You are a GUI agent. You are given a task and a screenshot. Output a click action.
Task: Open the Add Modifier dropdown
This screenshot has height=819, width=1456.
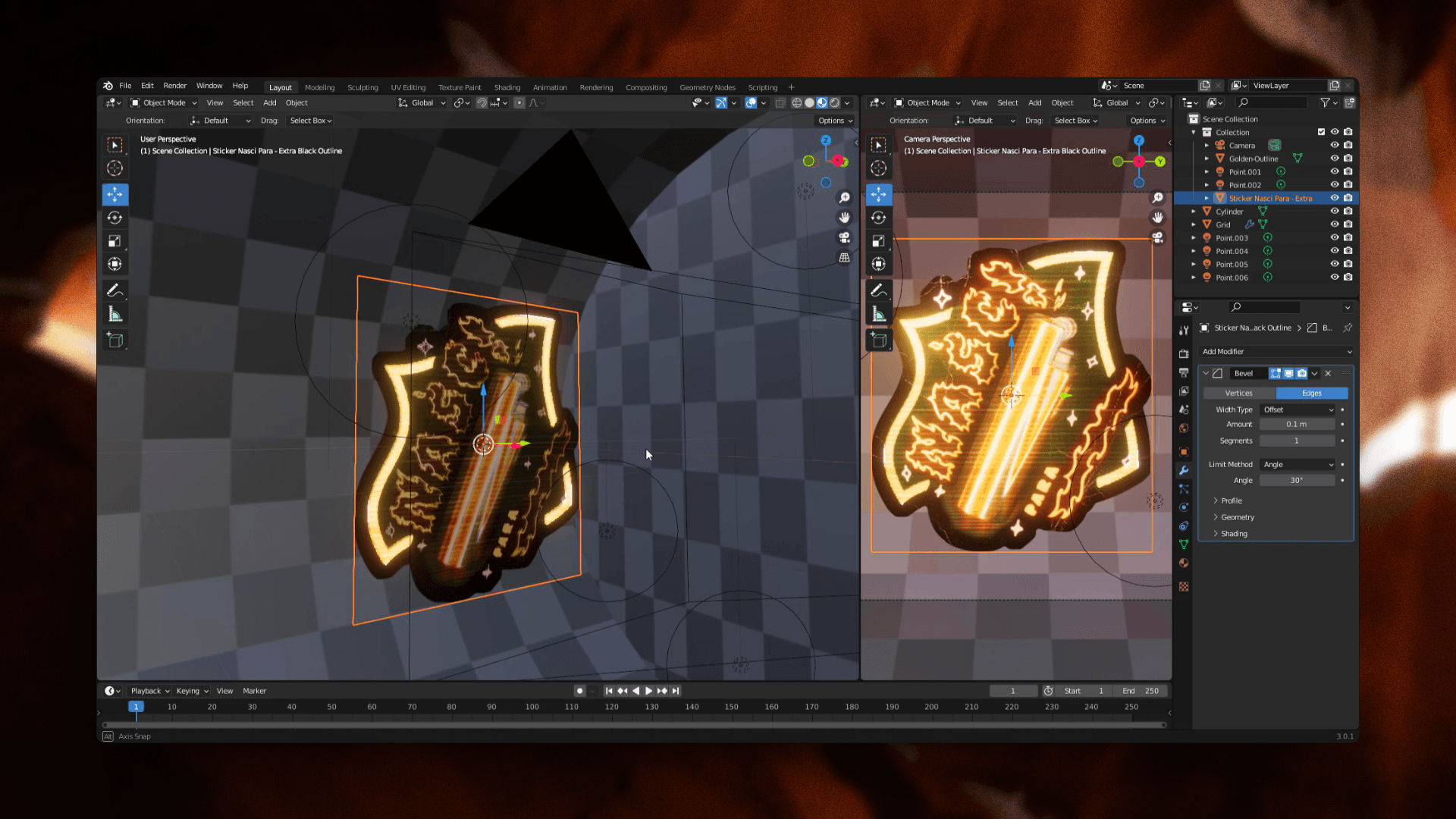[x=1276, y=352]
